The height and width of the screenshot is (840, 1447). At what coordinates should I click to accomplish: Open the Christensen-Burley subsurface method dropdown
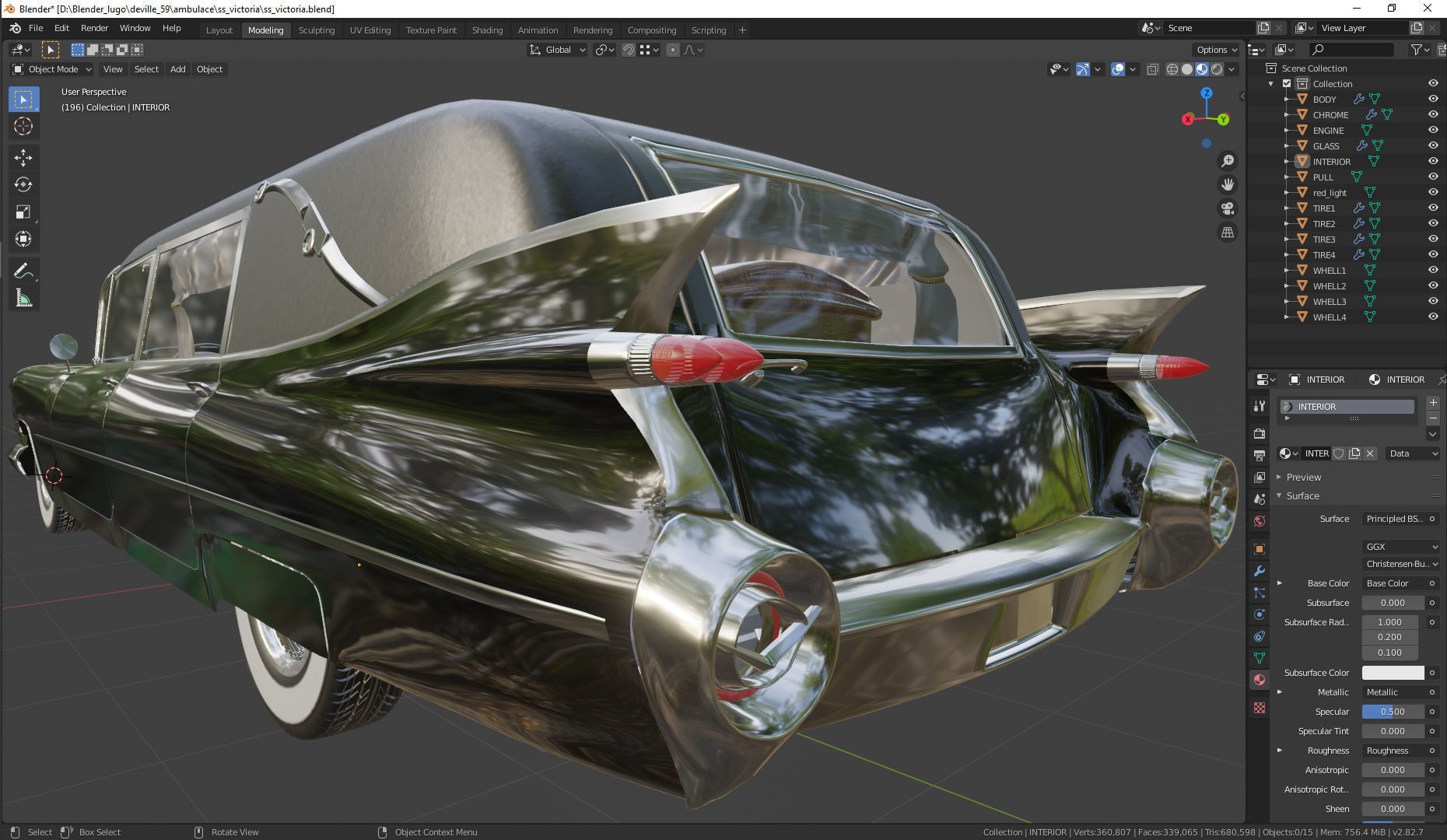point(1400,564)
